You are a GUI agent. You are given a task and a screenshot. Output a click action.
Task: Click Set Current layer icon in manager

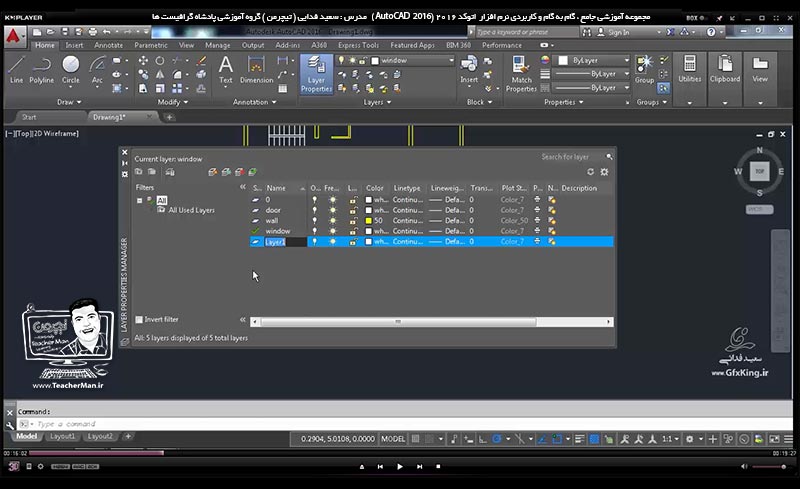252,172
